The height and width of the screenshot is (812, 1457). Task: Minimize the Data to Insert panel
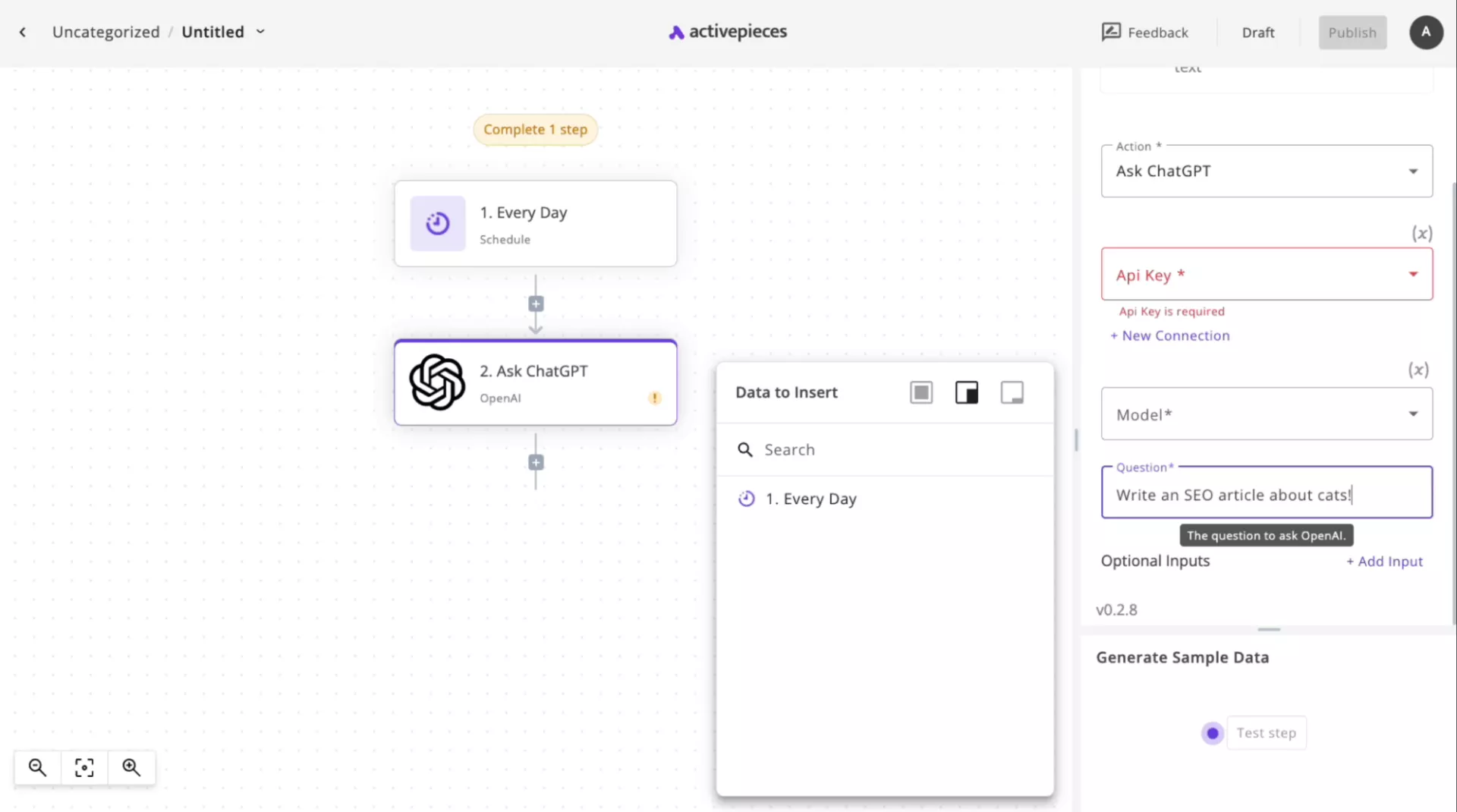[x=1012, y=392]
